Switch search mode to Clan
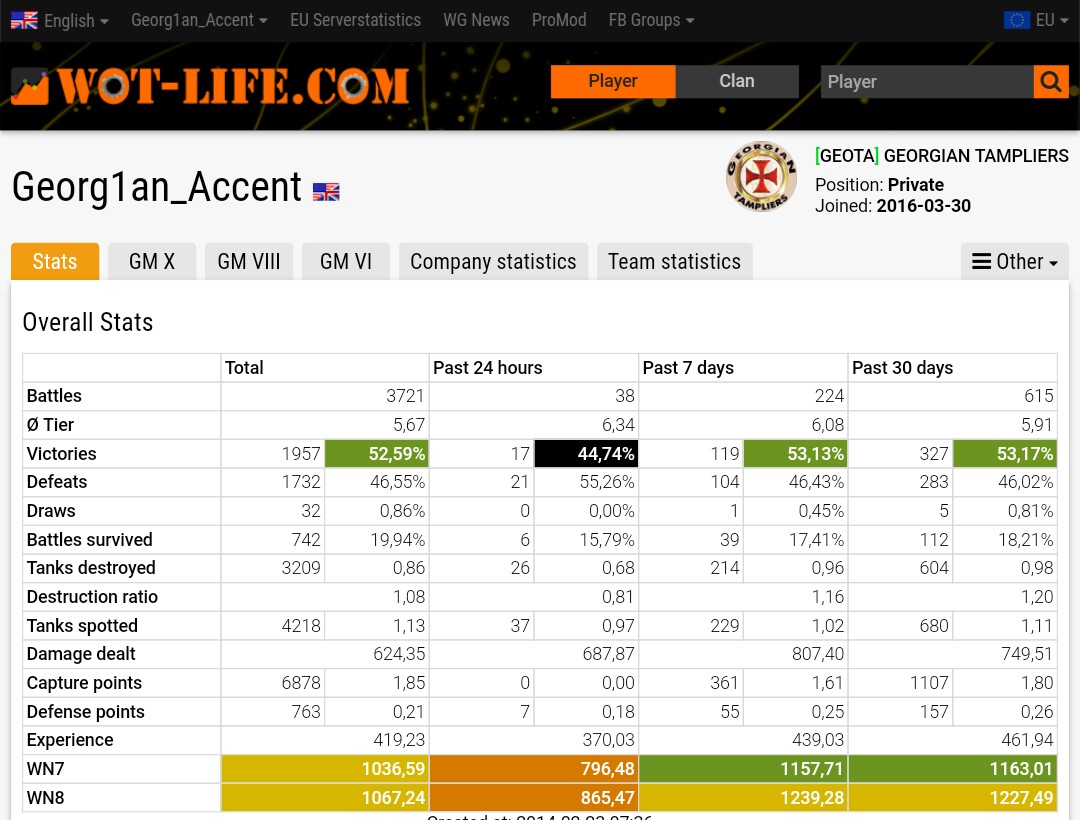The width and height of the screenshot is (1080, 820). point(737,81)
